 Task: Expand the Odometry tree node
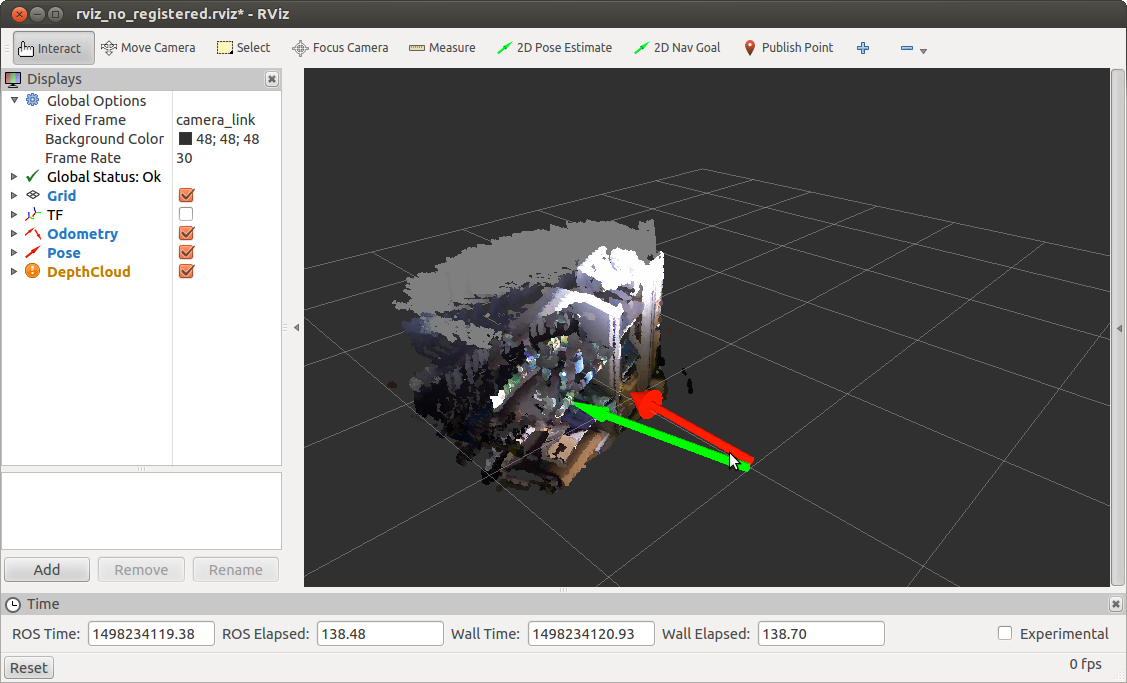(x=14, y=234)
